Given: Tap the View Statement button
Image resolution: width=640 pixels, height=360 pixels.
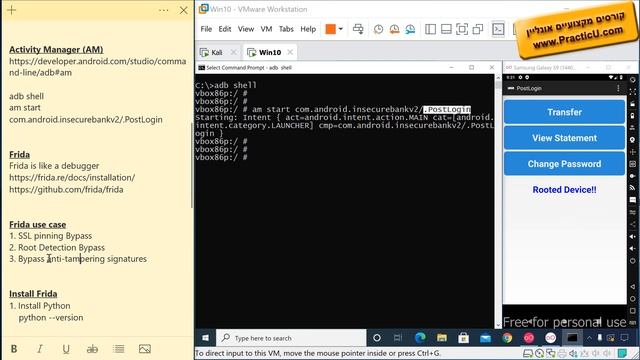Looking at the screenshot, I should coord(564,138).
